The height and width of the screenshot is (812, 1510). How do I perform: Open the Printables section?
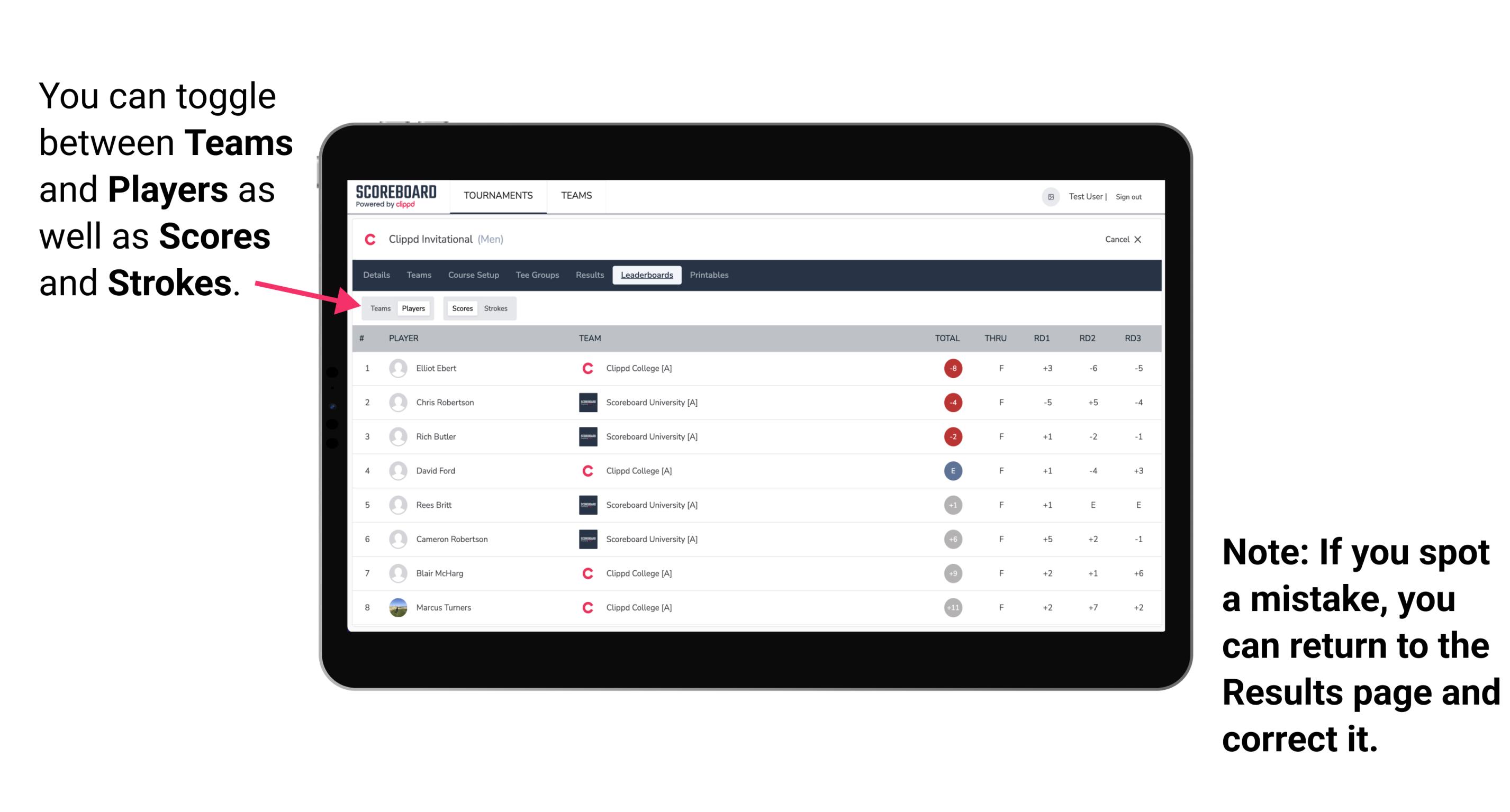[711, 275]
